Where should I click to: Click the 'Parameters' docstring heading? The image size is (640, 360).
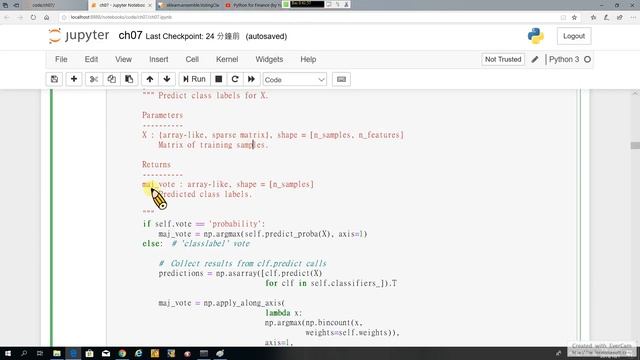coord(162,115)
